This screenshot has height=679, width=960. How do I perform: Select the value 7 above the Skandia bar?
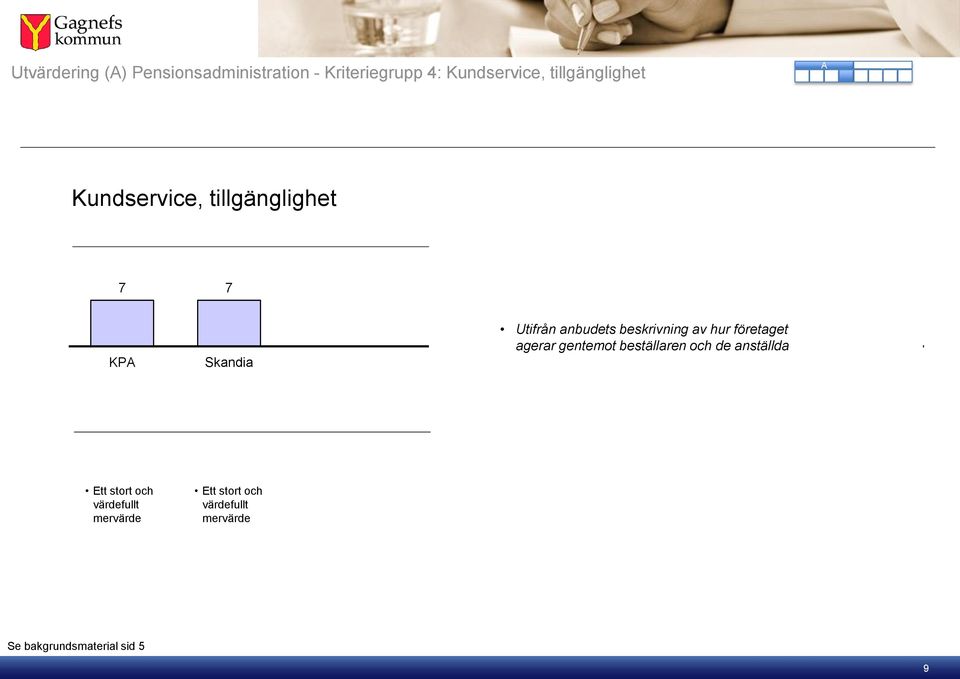coord(229,288)
